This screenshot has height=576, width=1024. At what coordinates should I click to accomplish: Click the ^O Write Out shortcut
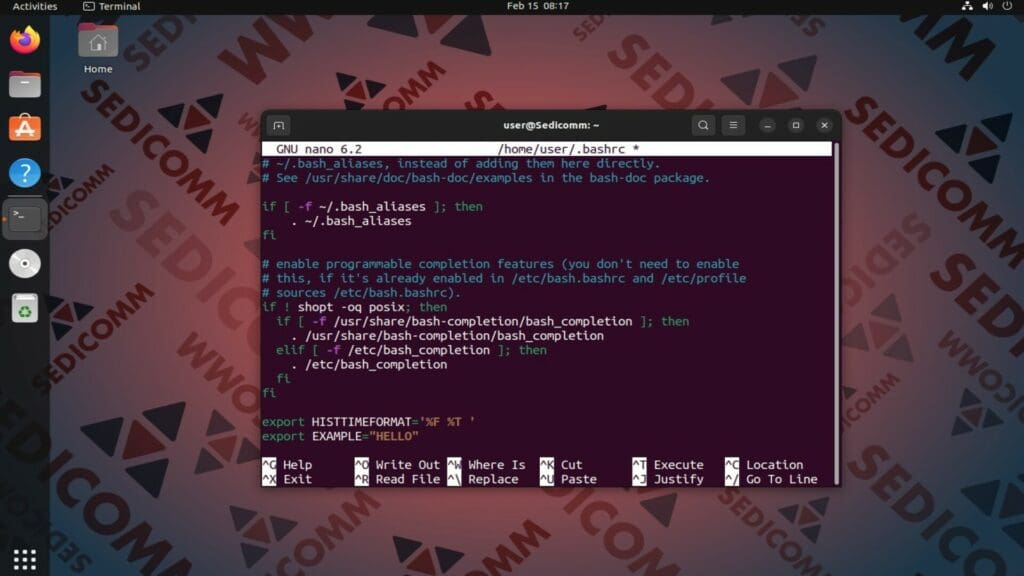pyautogui.click(x=397, y=465)
